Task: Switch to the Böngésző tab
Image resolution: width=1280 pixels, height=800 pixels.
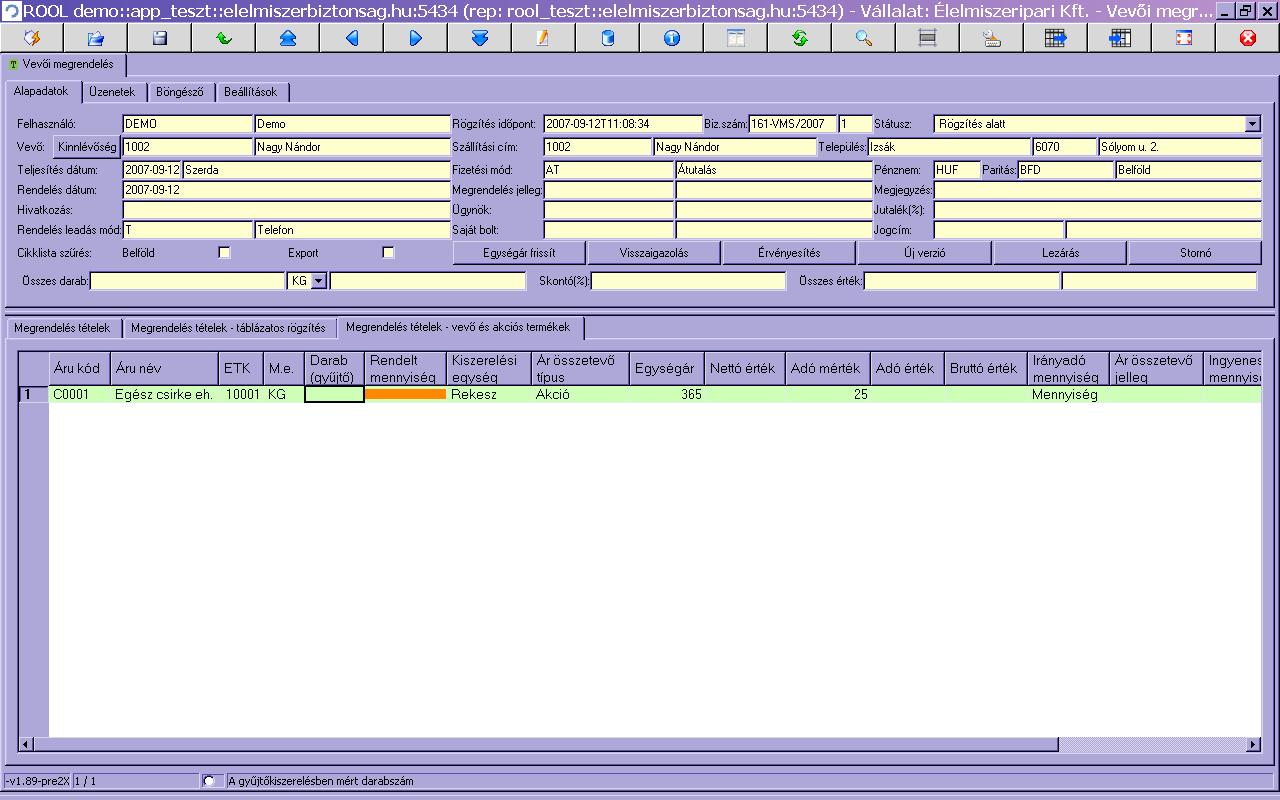Action: [180, 92]
